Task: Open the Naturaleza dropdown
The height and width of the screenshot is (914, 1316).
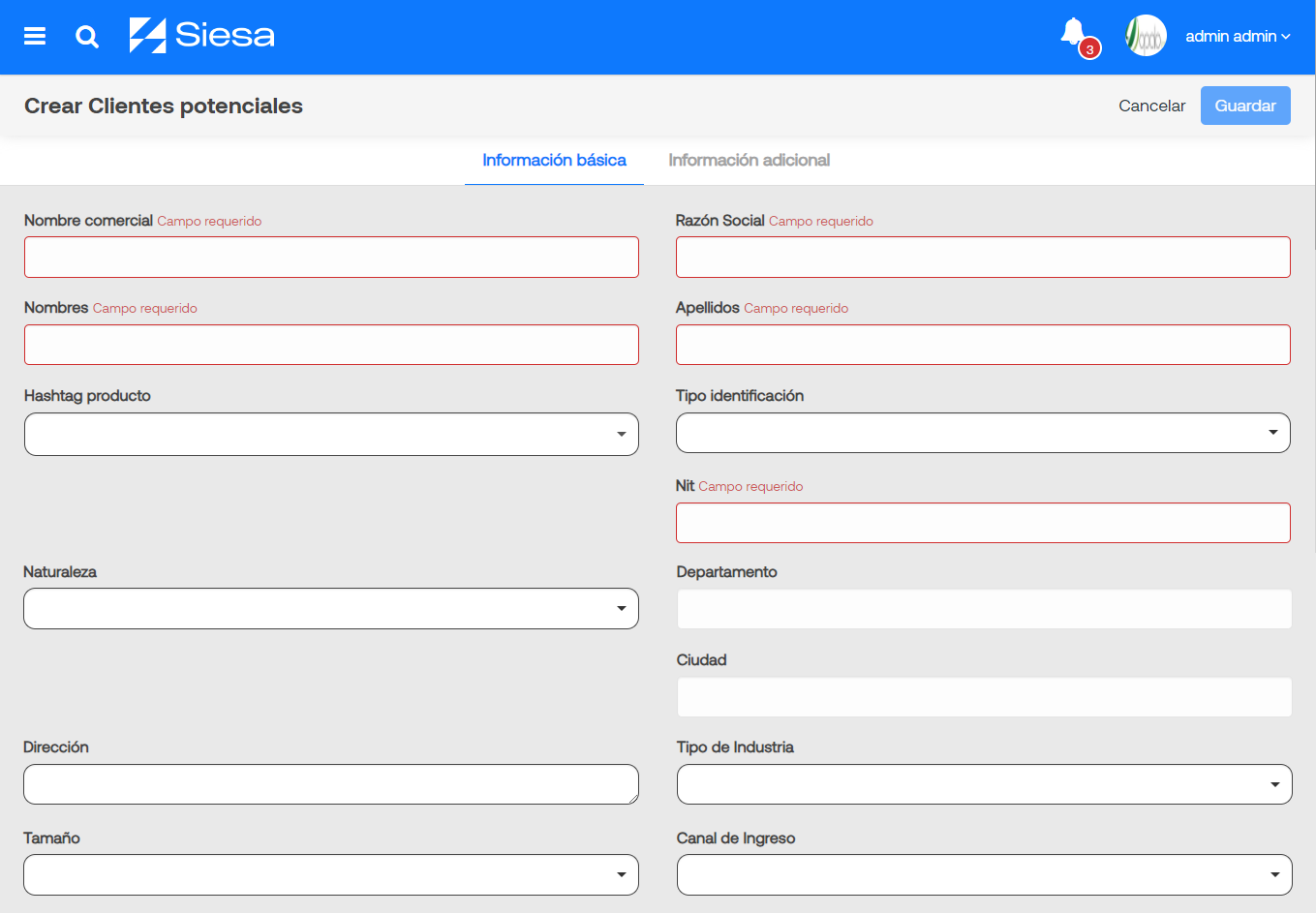Action: 331,609
